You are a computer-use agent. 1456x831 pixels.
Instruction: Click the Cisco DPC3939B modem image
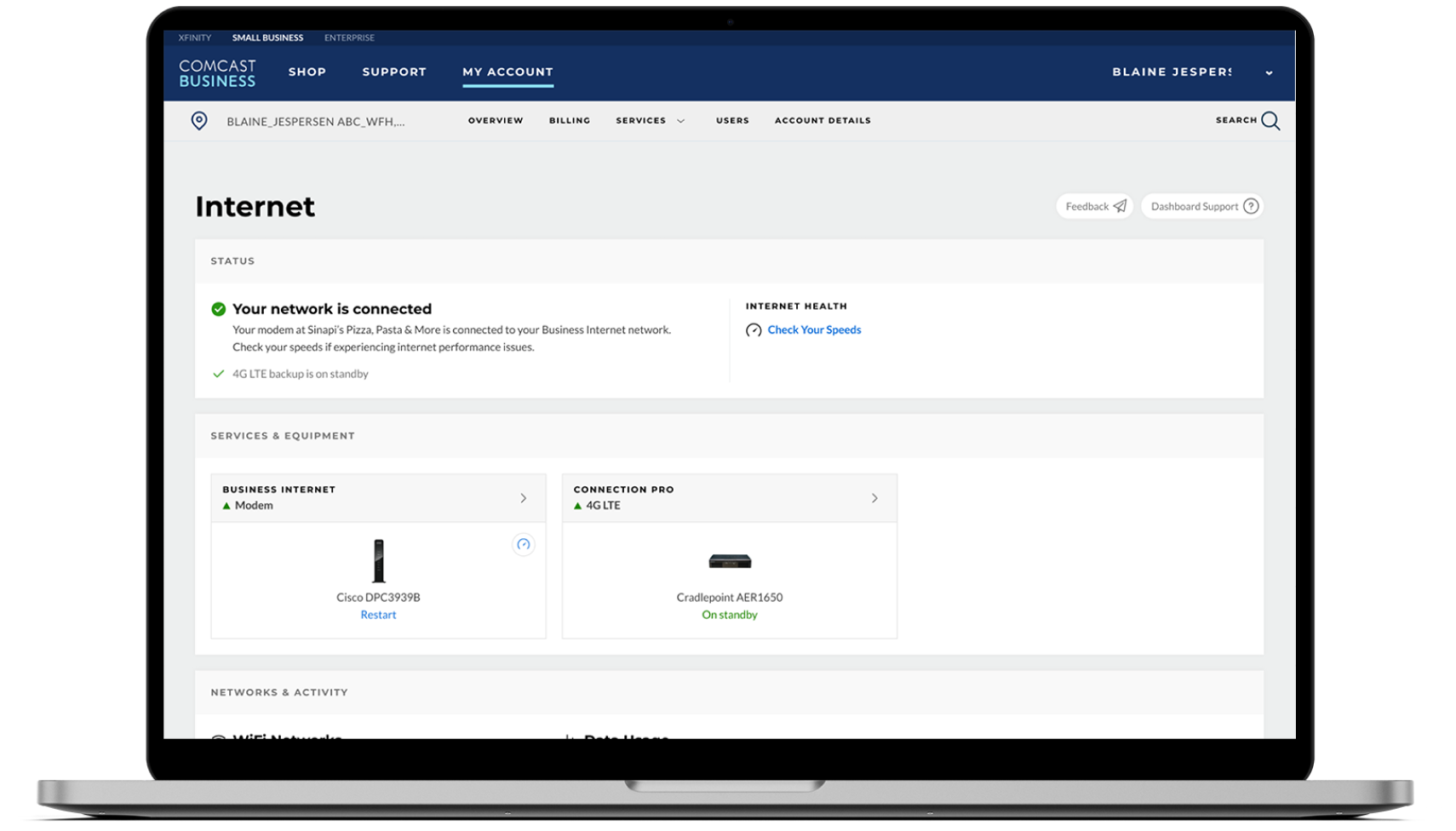(379, 561)
